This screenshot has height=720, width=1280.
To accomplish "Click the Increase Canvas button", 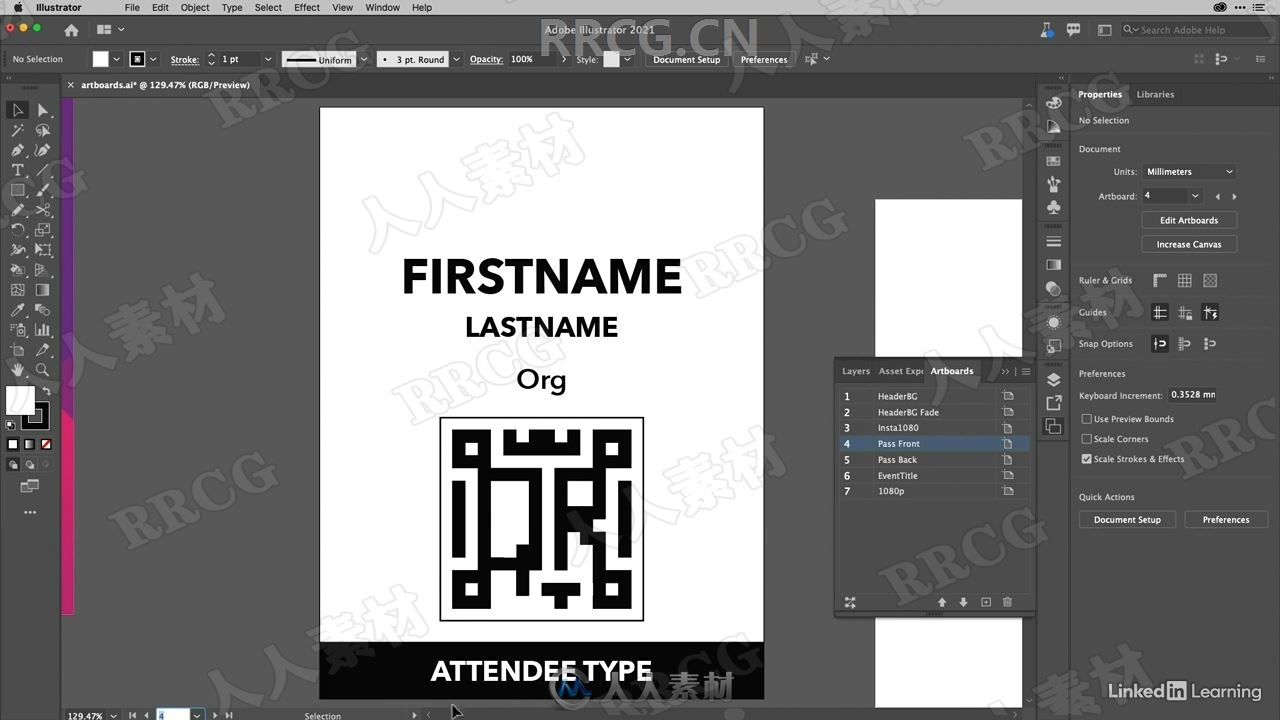I will tap(1189, 244).
